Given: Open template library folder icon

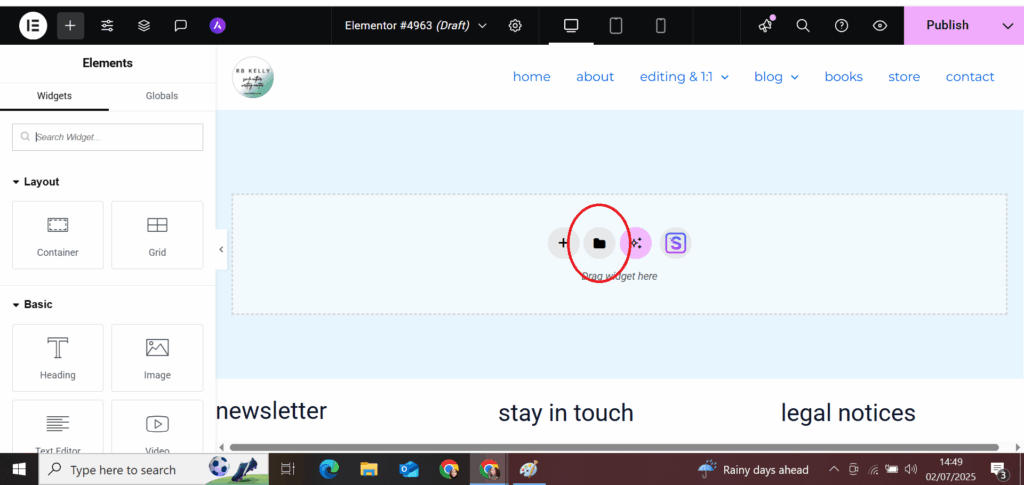Looking at the screenshot, I should (x=600, y=243).
